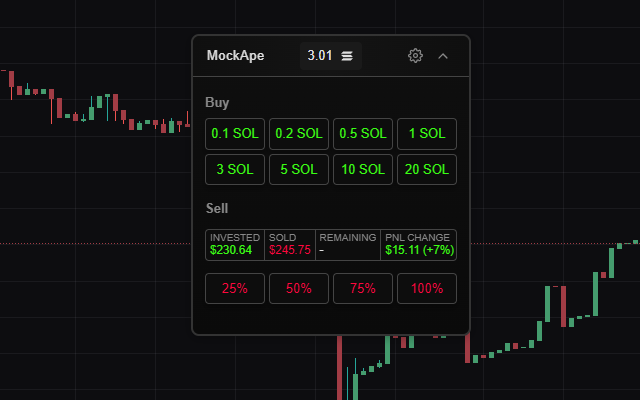
Task: Buy 10 SOL
Action: (x=362, y=169)
